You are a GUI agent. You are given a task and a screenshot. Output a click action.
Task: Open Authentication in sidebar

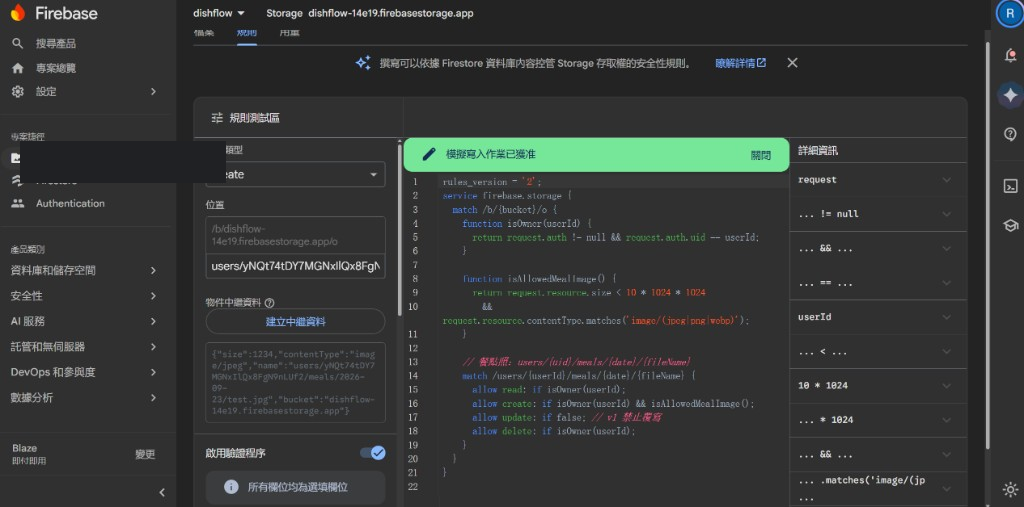70,203
